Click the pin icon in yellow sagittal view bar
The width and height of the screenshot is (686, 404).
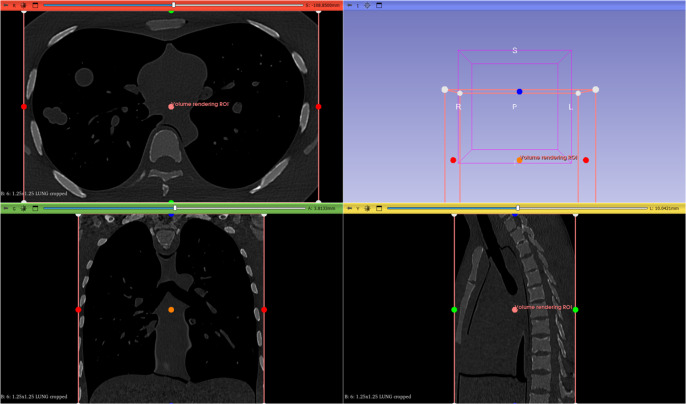click(x=350, y=208)
